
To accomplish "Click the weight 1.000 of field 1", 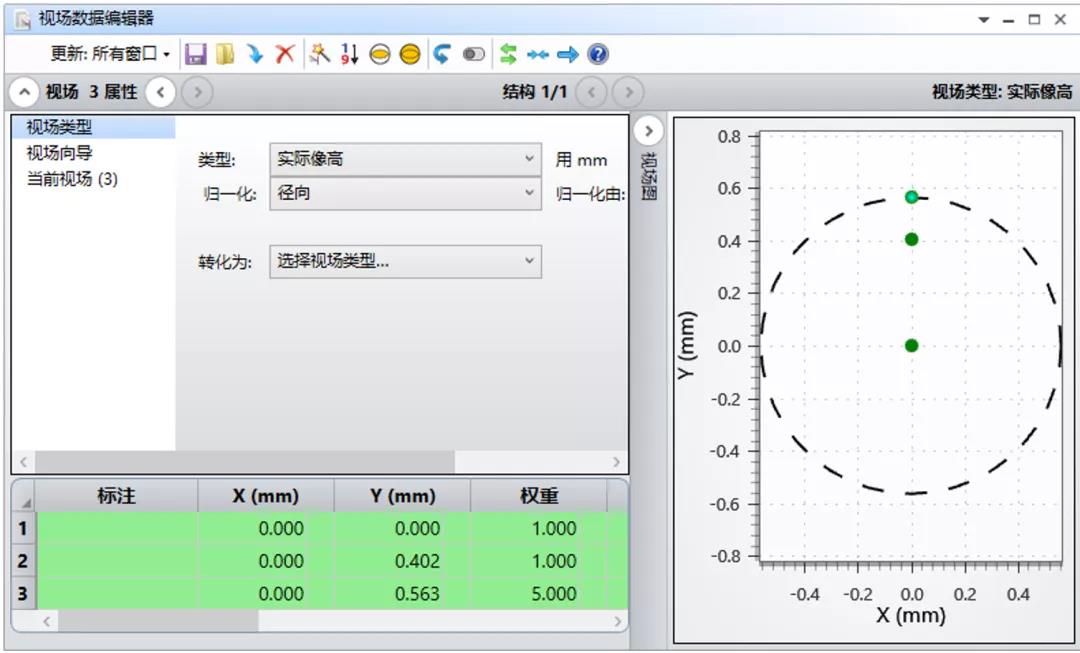I will [x=539, y=528].
